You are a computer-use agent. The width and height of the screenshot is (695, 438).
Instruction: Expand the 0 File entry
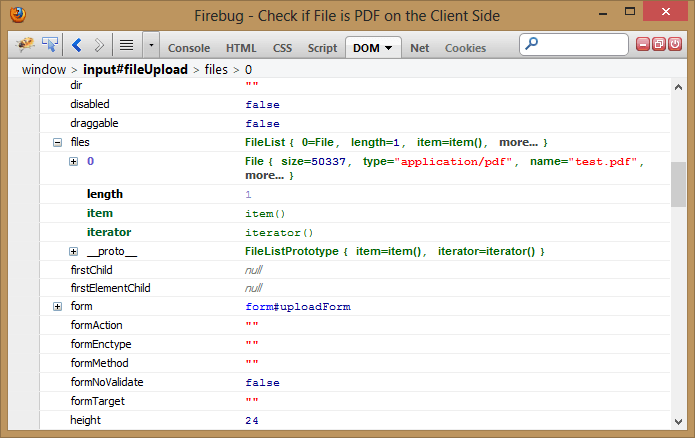pos(74,162)
